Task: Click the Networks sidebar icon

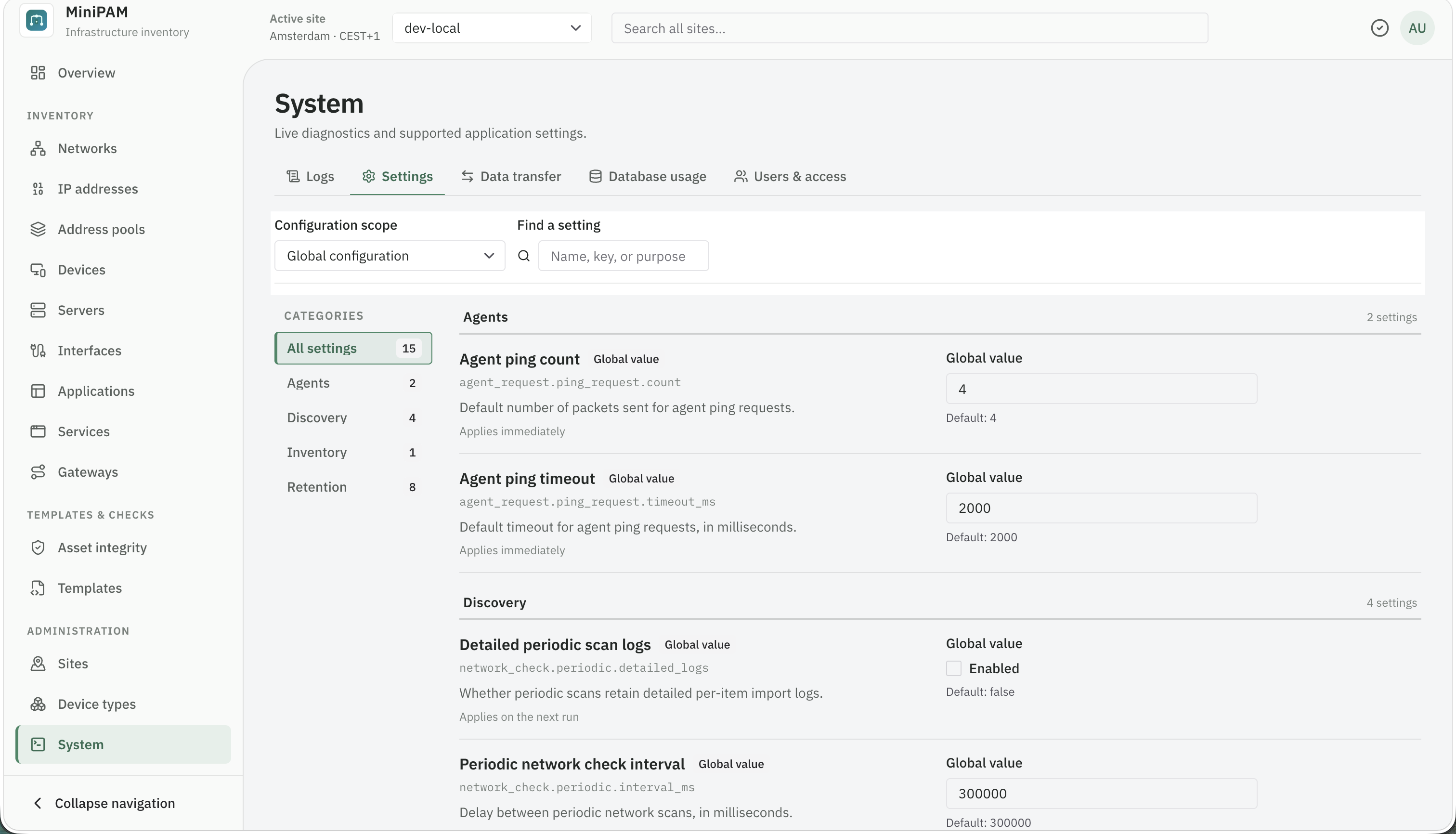Action: tap(38, 148)
